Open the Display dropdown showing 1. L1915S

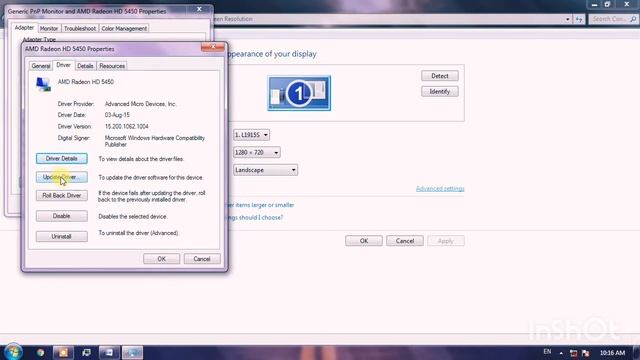tap(251, 135)
